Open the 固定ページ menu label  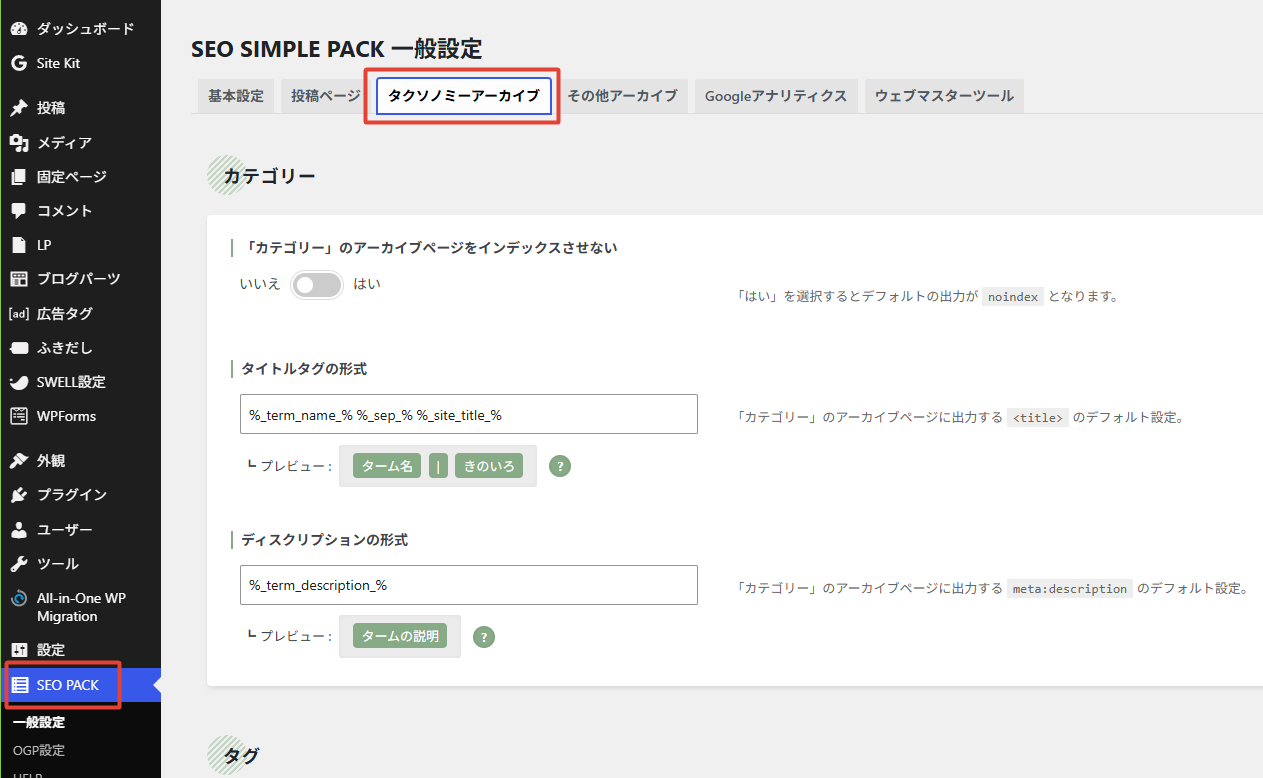click(x=71, y=177)
